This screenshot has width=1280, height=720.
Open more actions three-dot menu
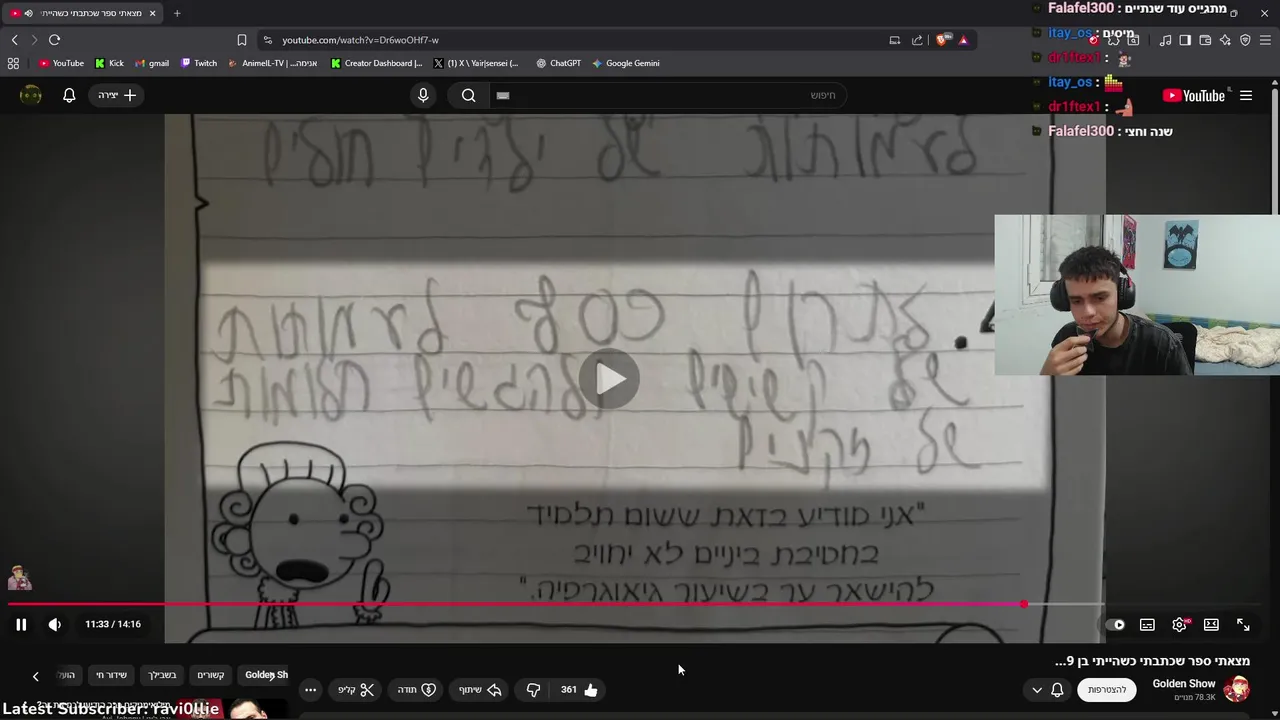coord(310,690)
